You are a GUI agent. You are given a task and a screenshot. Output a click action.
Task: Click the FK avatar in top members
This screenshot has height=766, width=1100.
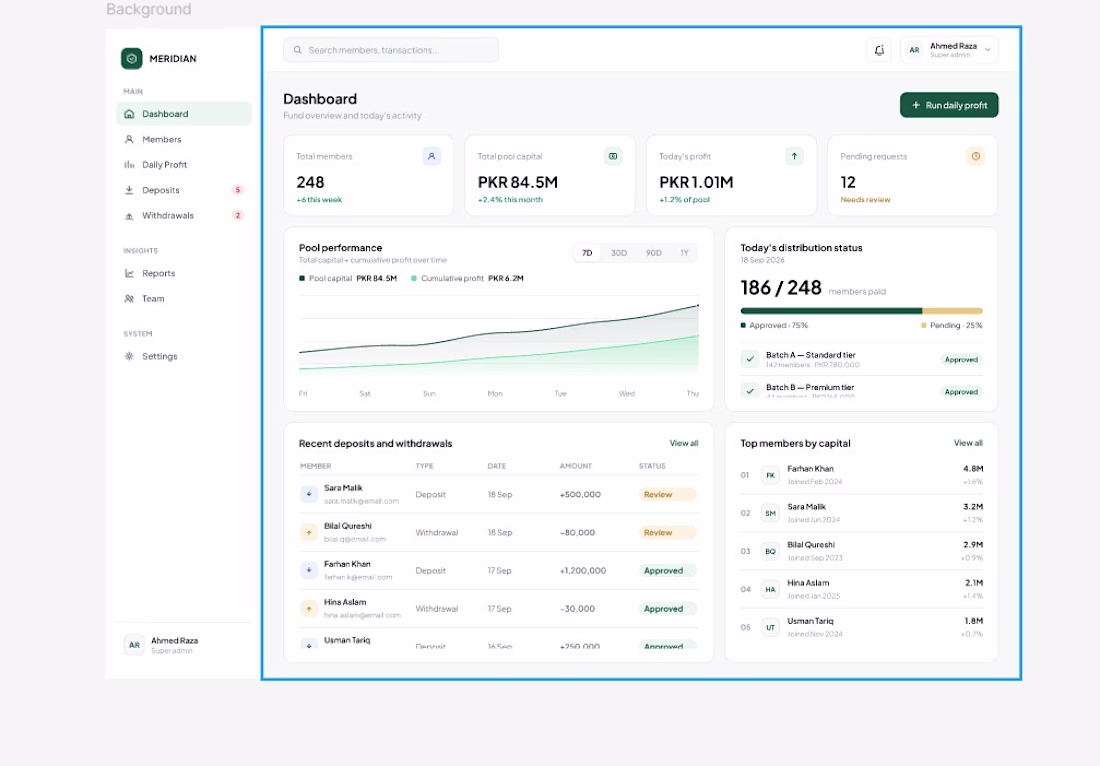770,475
